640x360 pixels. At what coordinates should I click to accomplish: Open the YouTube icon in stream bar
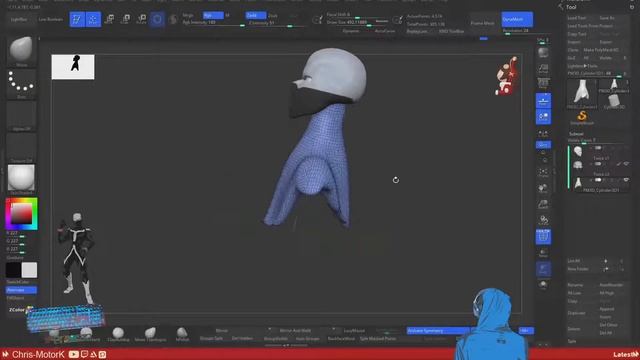coord(73,354)
